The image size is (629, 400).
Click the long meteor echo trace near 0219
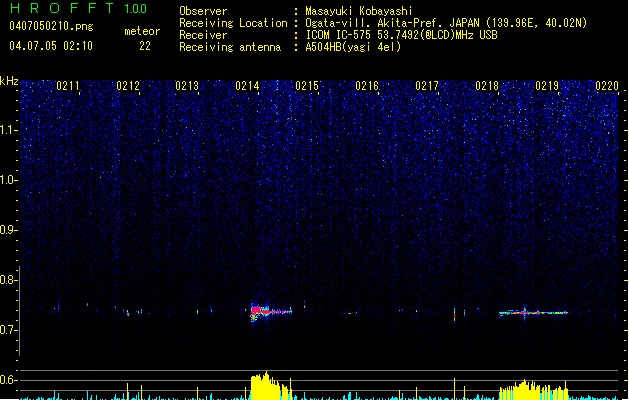534,312
